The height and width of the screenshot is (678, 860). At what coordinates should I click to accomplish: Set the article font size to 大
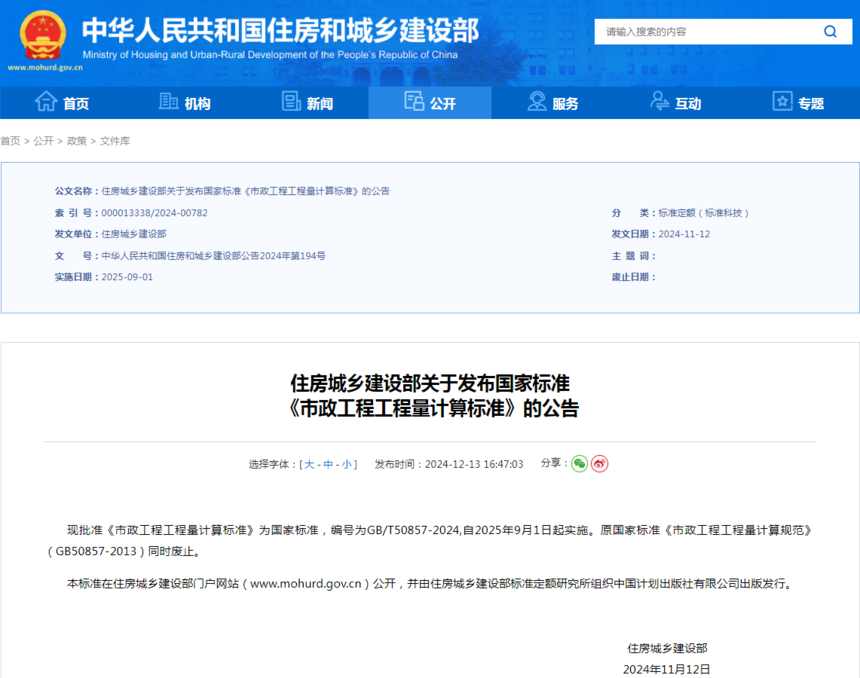(x=309, y=465)
